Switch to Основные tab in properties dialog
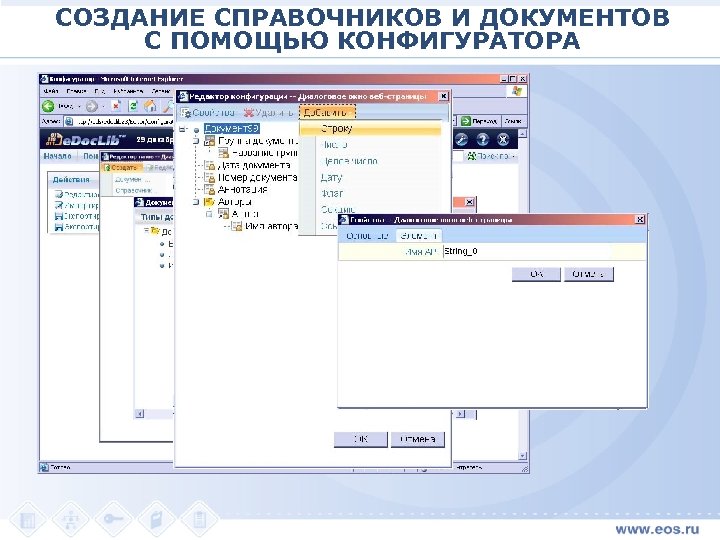Screen dimensions: 720x540 tap(367, 236)
